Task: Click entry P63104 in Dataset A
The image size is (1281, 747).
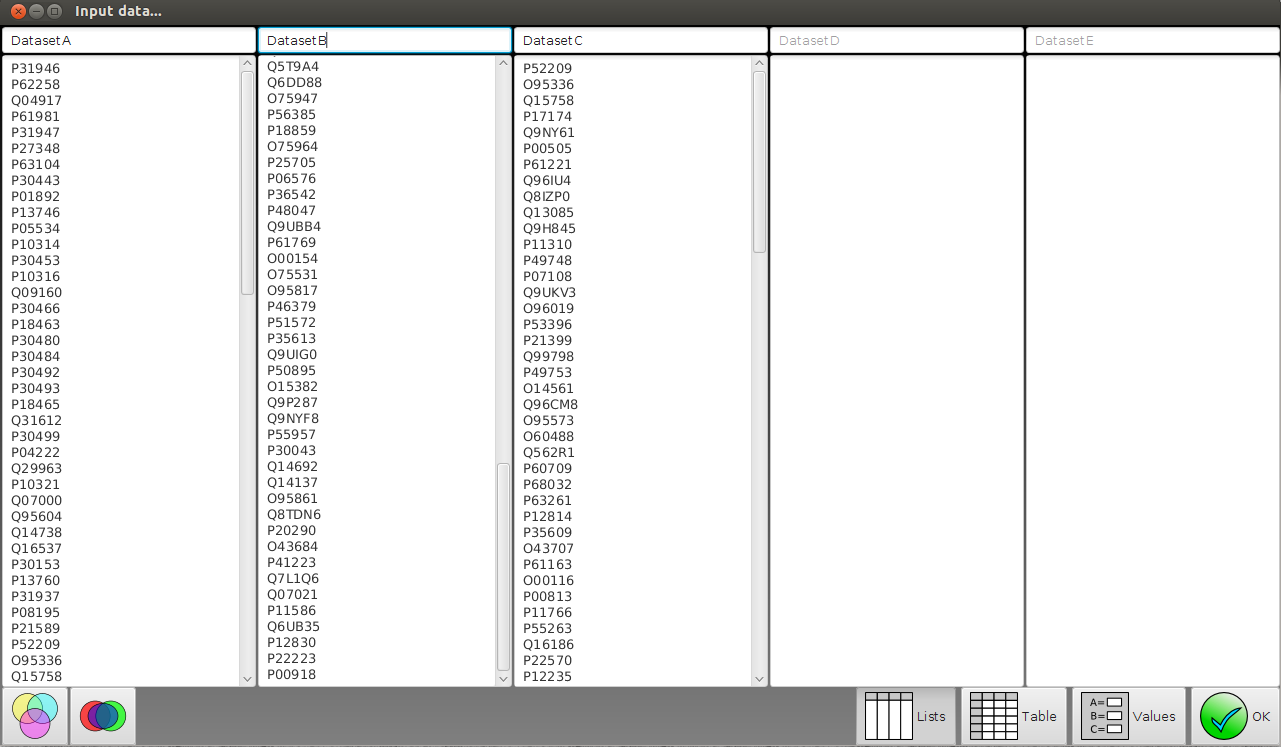Action: (x=36, y=164)
